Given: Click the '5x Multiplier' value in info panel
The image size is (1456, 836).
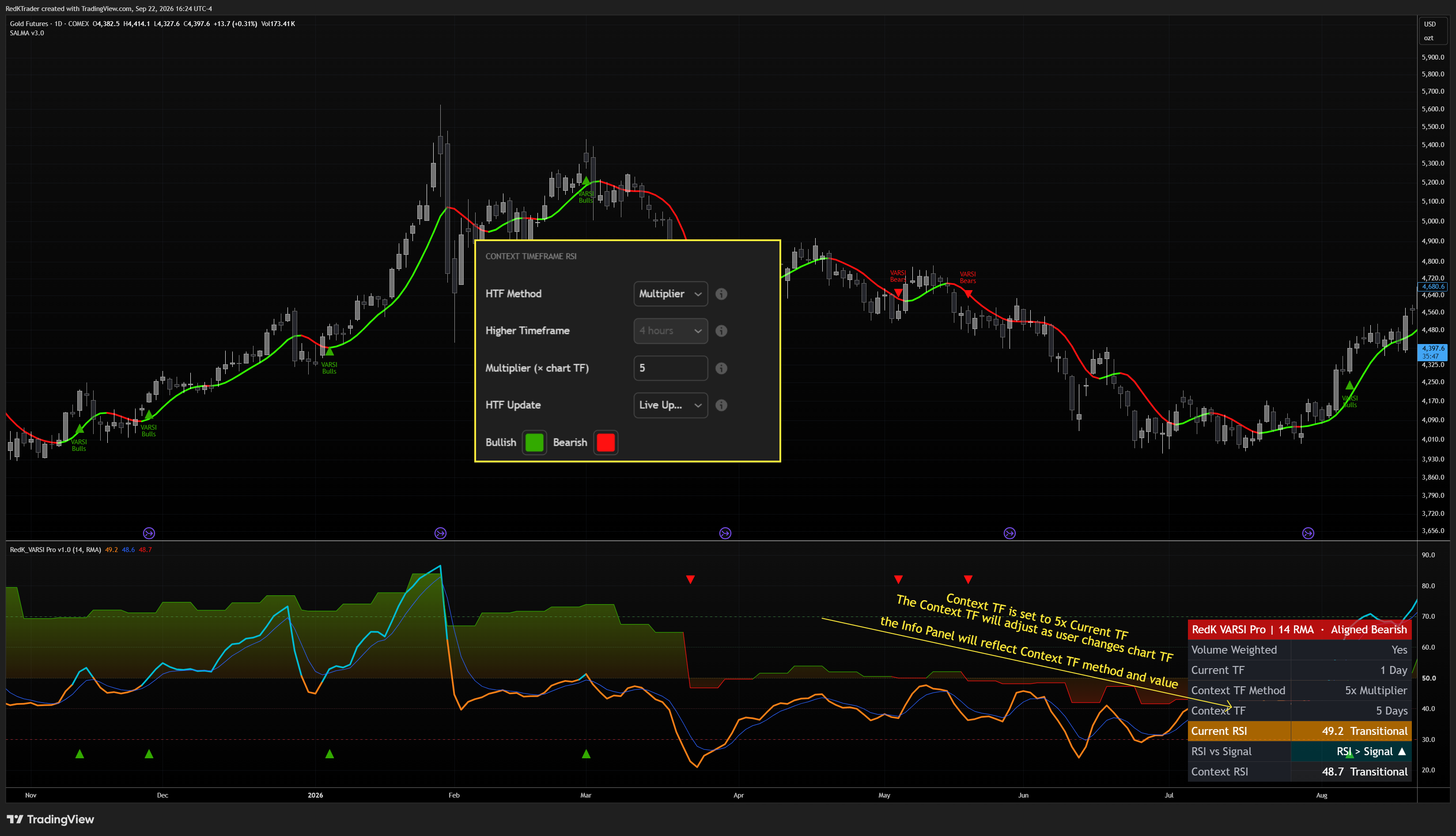Looking at the screenshot, I should pos(1376,691).
